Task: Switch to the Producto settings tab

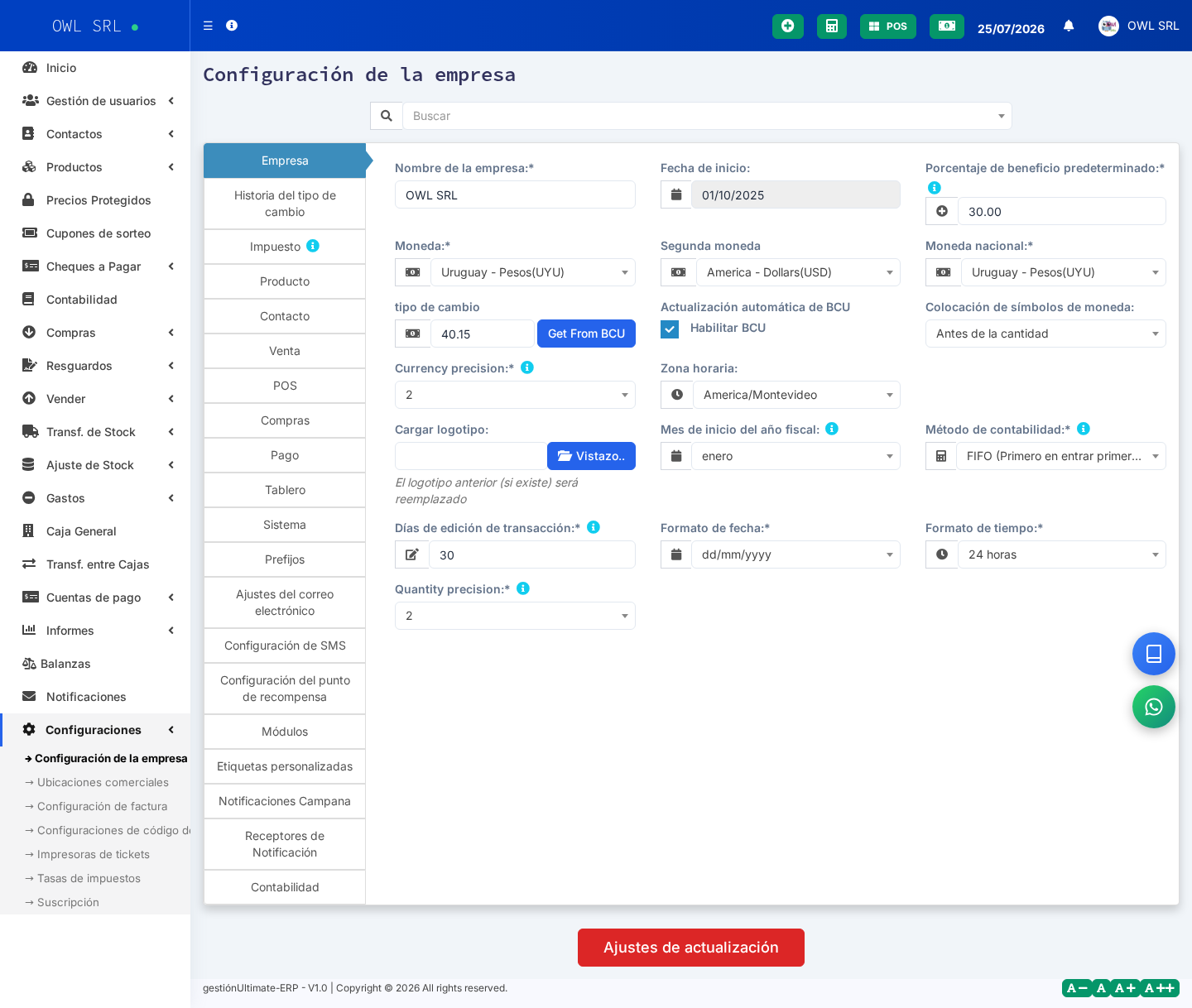Action: [285, 281]
